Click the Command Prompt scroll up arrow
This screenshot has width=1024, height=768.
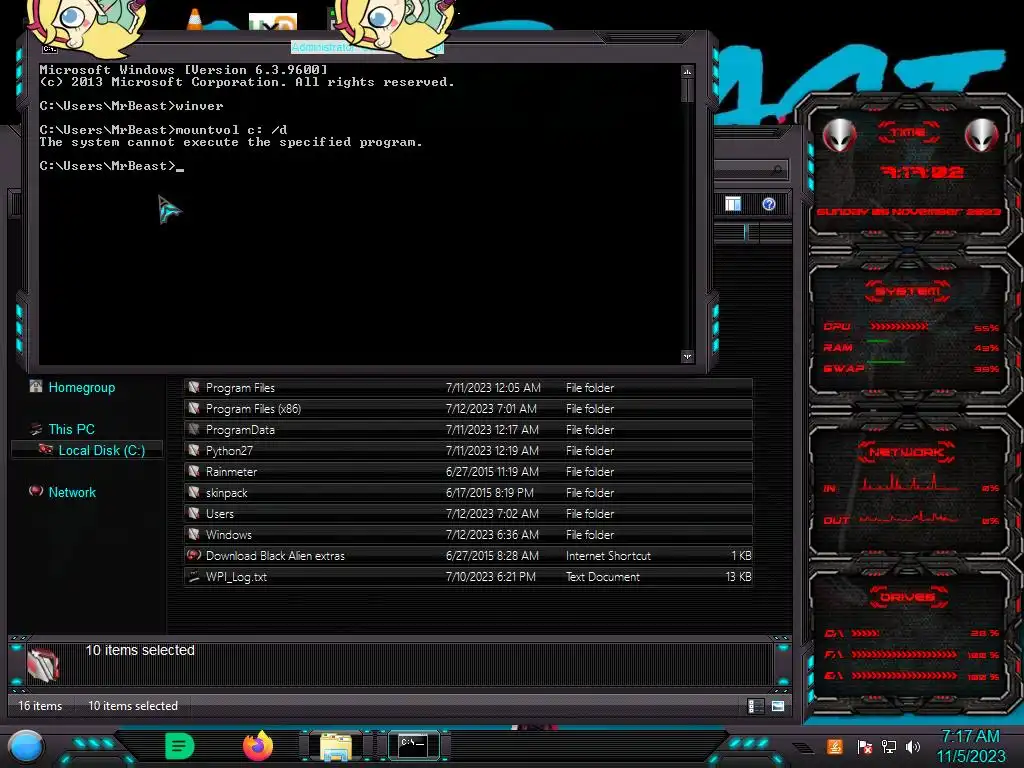tap(687, 71)
